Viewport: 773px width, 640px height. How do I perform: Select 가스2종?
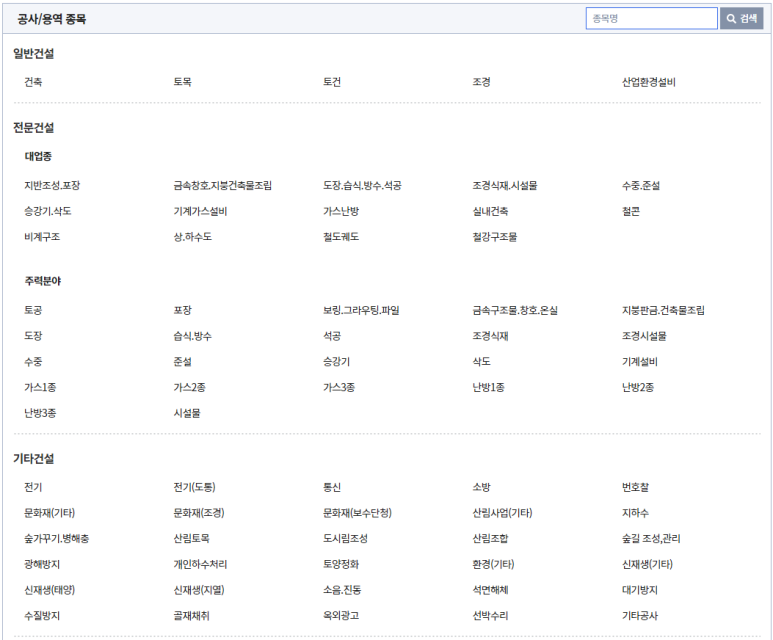pos(189,388)
